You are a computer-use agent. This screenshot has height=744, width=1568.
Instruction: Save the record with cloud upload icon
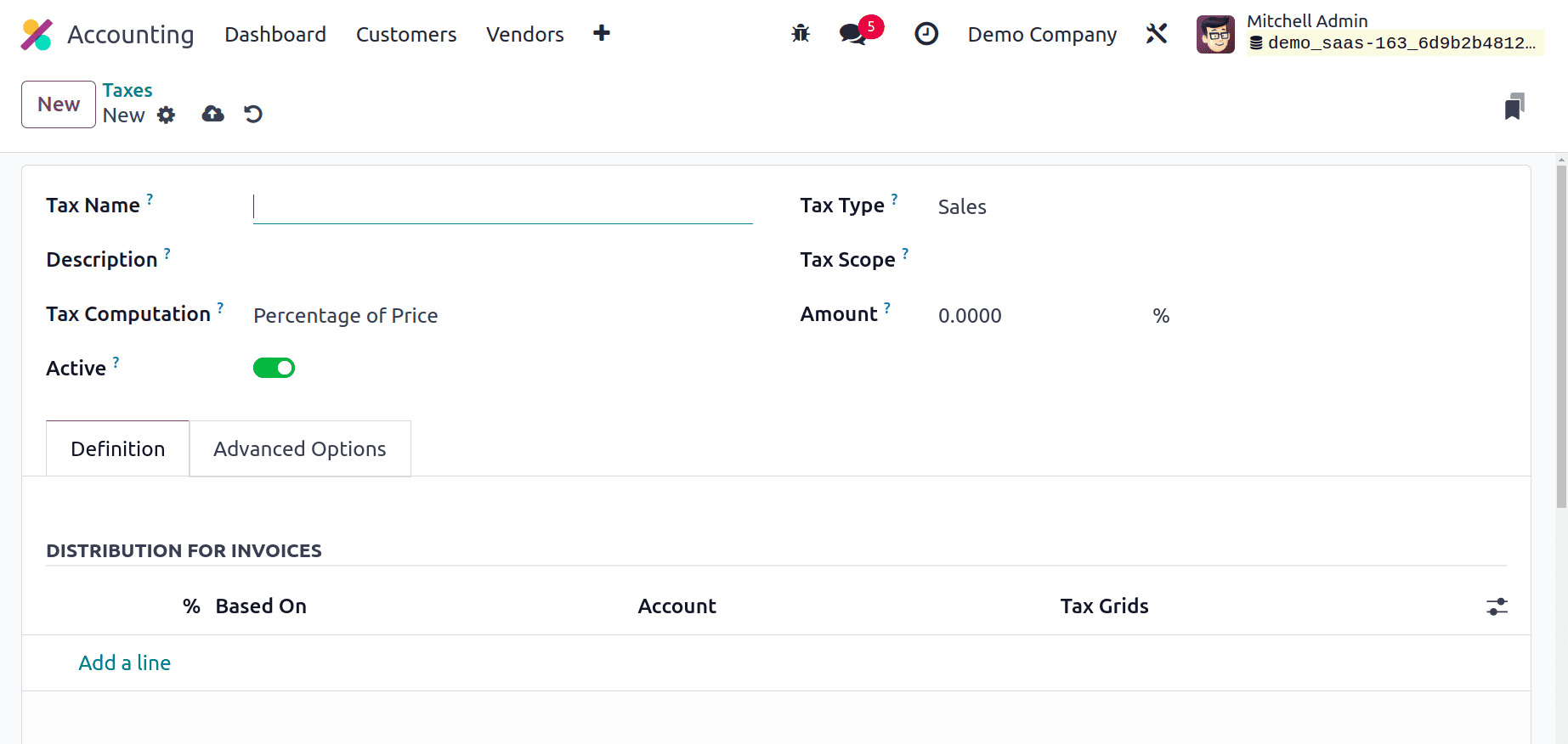pyautogui.click(x=212, y=114)
